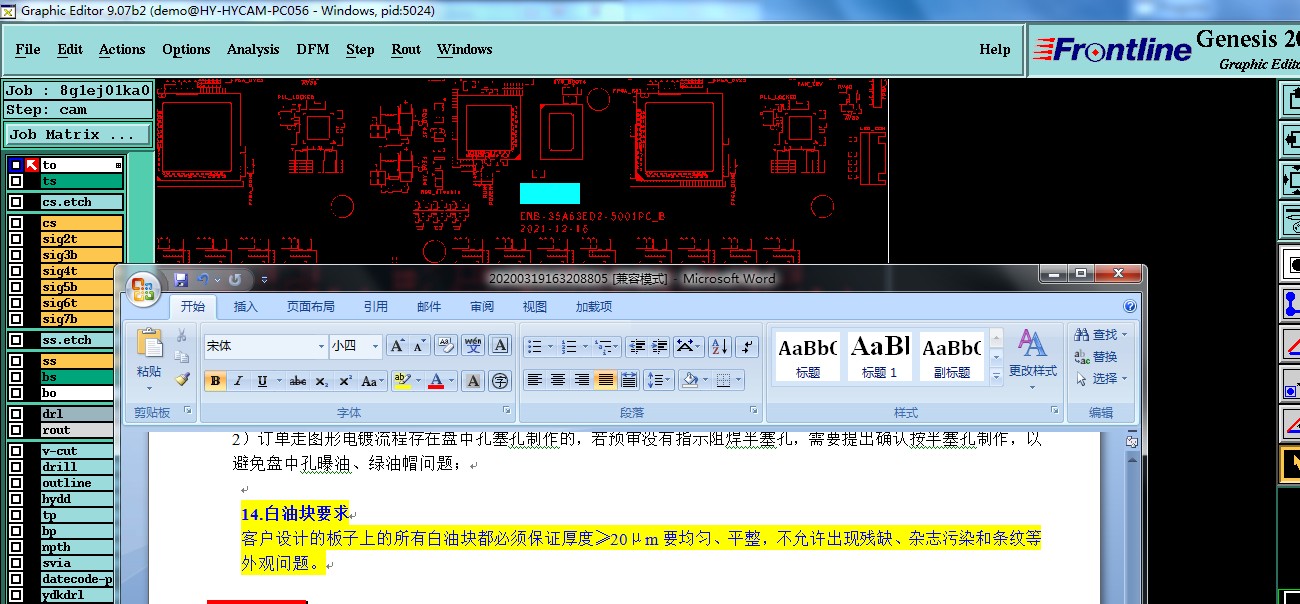The image size is (1300, 604).
Task: Toggle the checkbox for layer npth
Action: [16, 547]
